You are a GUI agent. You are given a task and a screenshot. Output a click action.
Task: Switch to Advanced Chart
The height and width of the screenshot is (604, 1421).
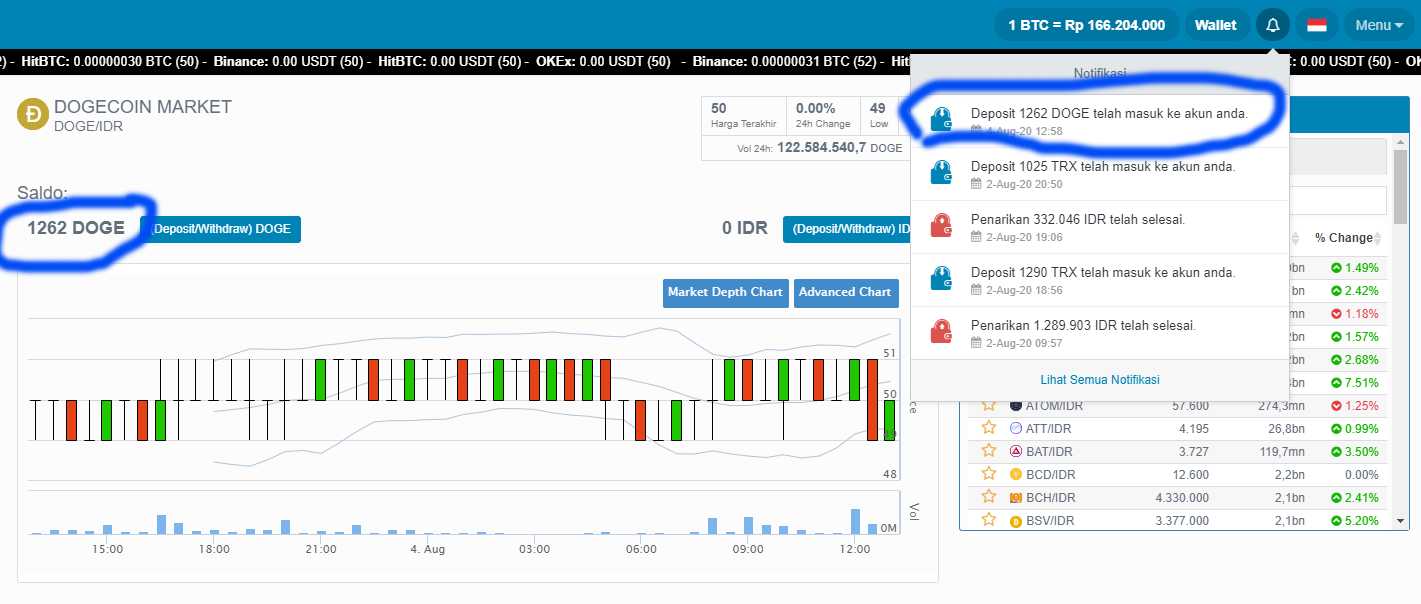(845, 292)
